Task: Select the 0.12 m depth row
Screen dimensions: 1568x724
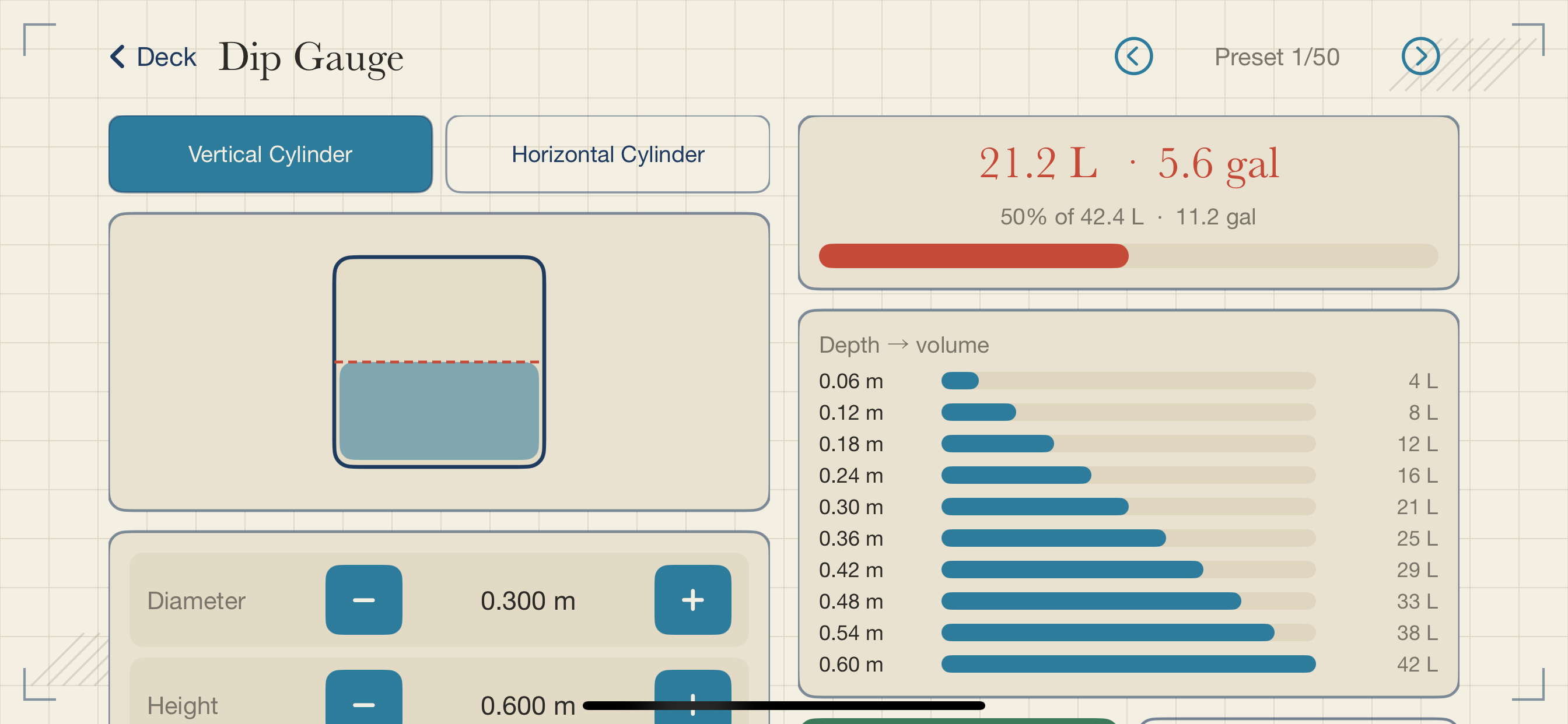Action: (x=1128, y=413)
